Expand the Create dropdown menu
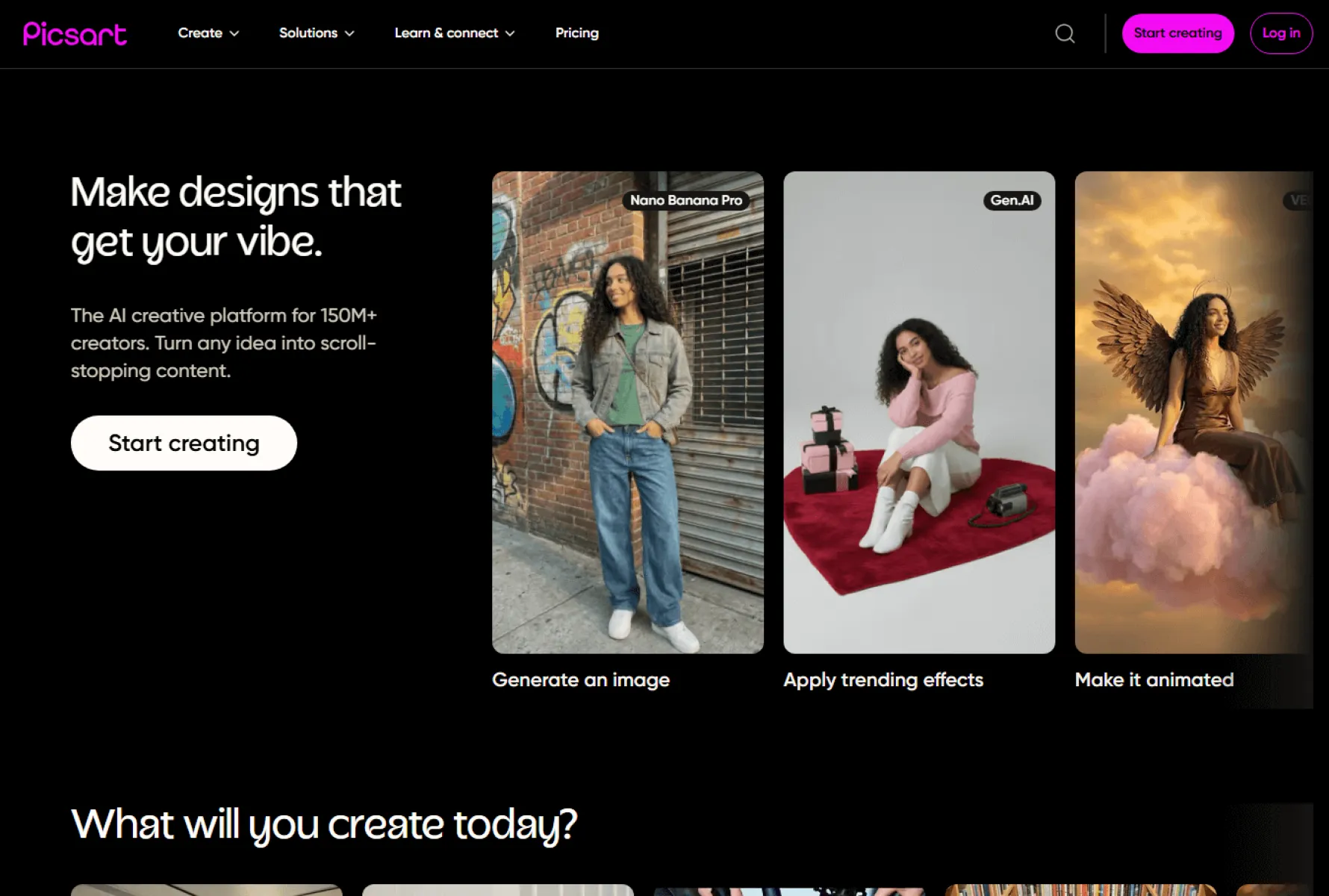1329x896 pixels. coord(208,33)
